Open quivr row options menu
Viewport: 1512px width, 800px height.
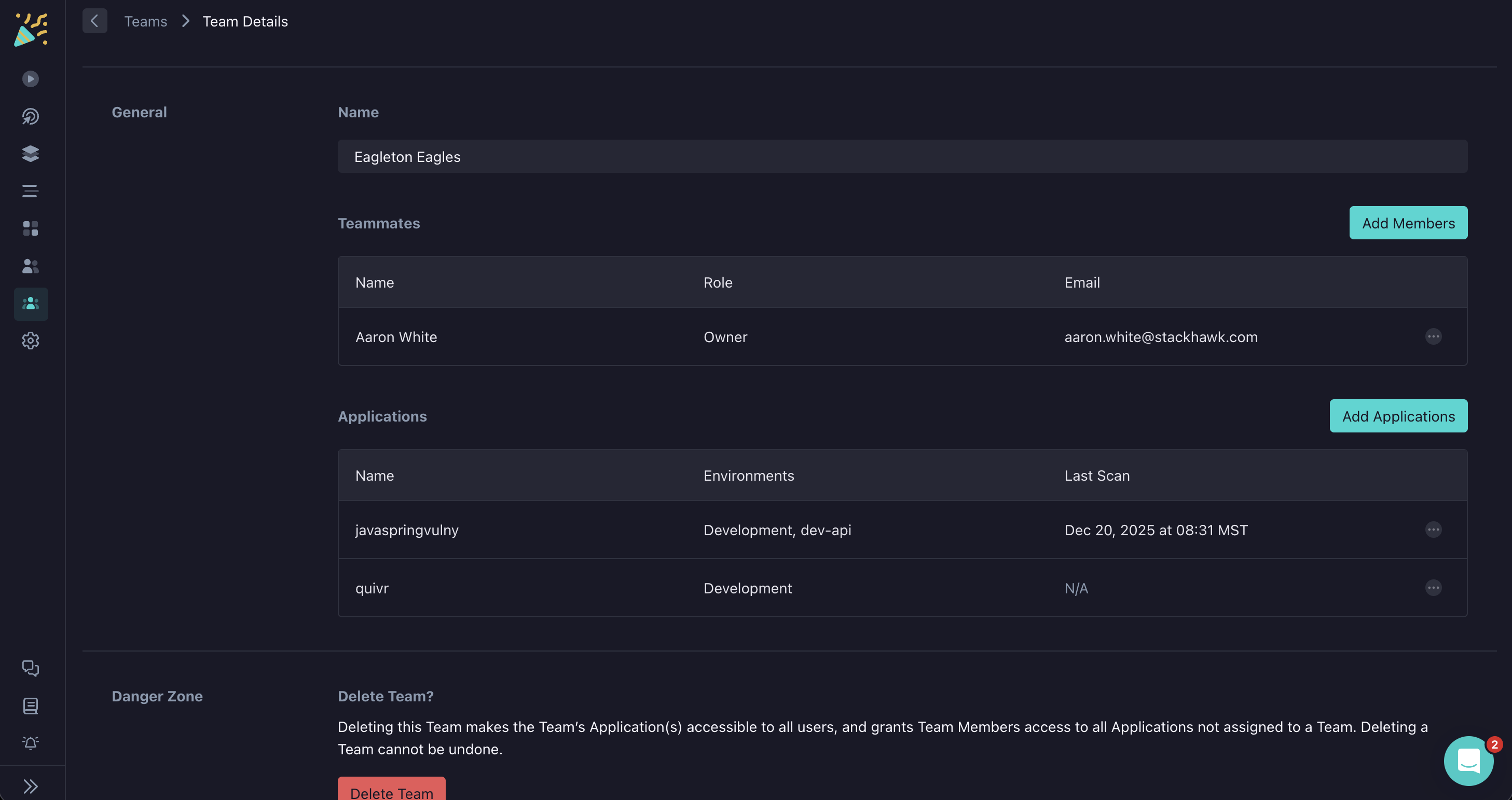[1433, 588]
